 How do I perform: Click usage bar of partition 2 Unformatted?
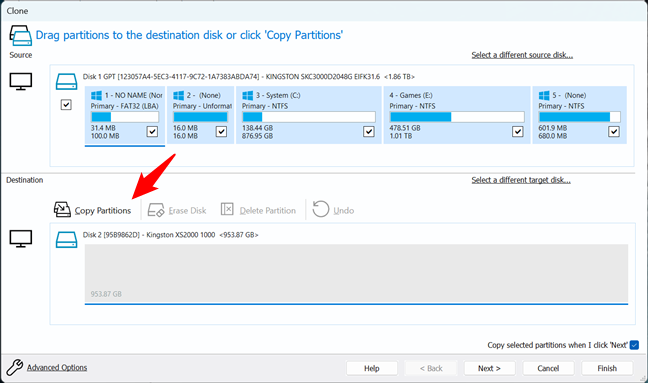[200, 117]
